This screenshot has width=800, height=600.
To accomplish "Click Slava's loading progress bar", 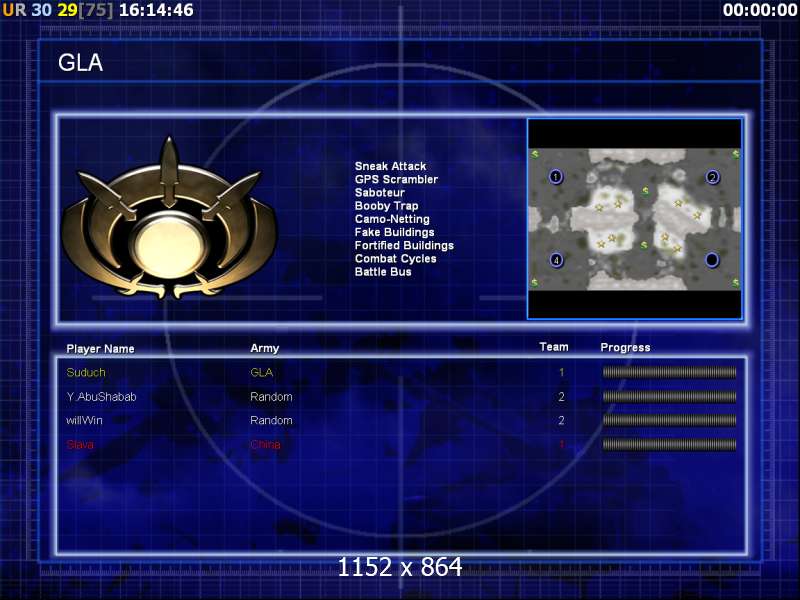I will 669,444.
